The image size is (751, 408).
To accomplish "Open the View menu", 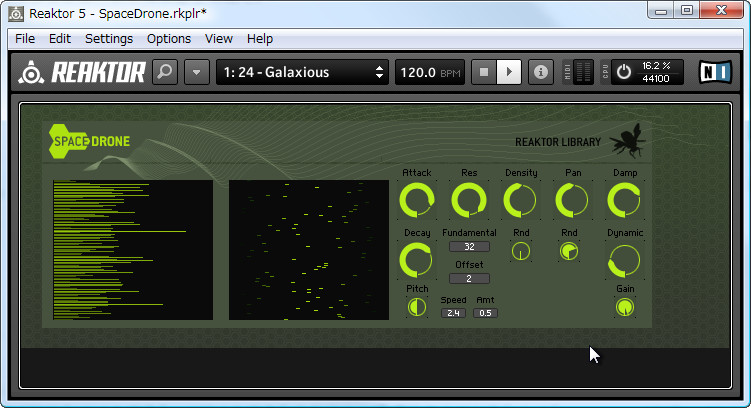I will tap(218, 39).
